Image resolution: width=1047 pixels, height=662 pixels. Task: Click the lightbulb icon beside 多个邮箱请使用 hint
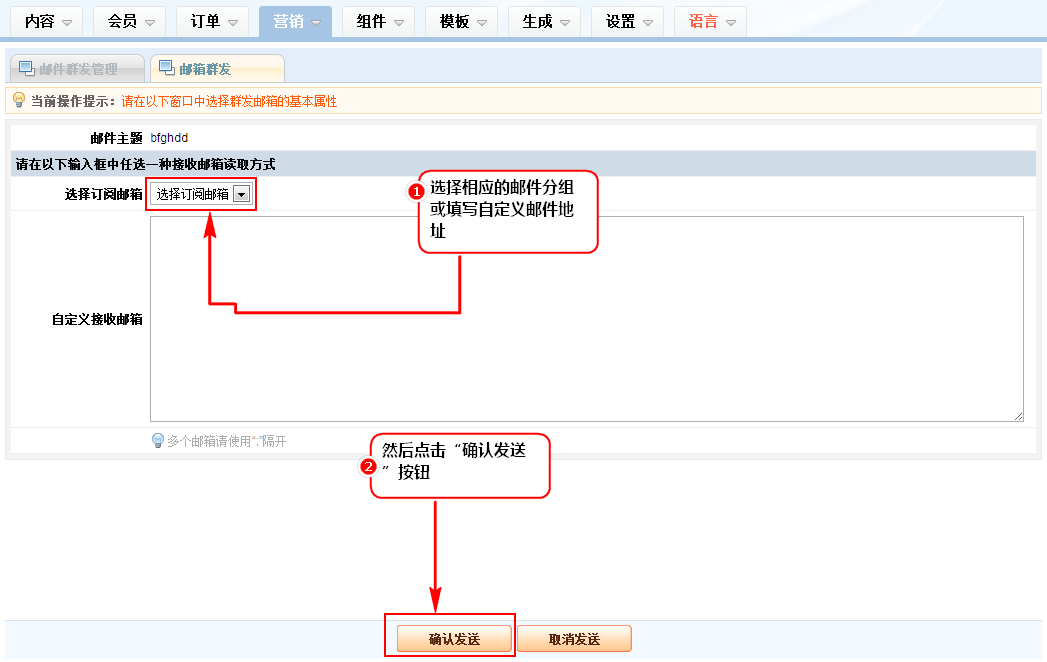tap(157, 440)
